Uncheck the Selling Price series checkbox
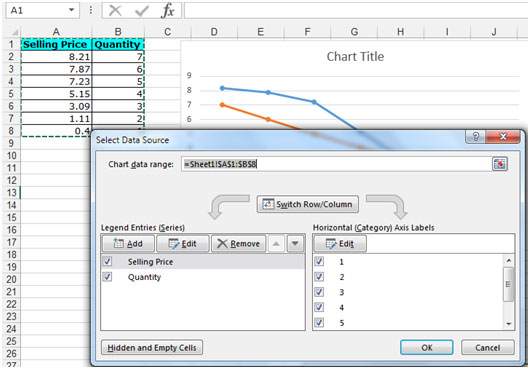The height and width of the screenshot is (369, 530). (x=107, y=262)
